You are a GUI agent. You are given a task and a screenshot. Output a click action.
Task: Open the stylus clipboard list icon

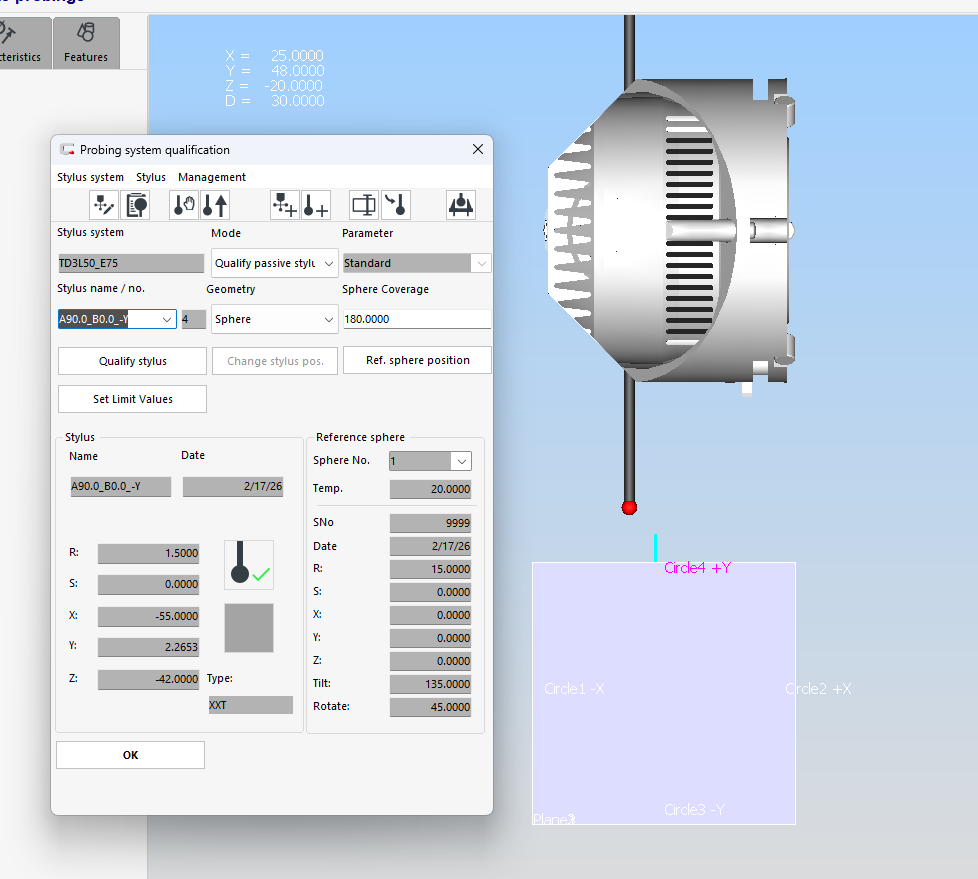(x=135, y=205)
